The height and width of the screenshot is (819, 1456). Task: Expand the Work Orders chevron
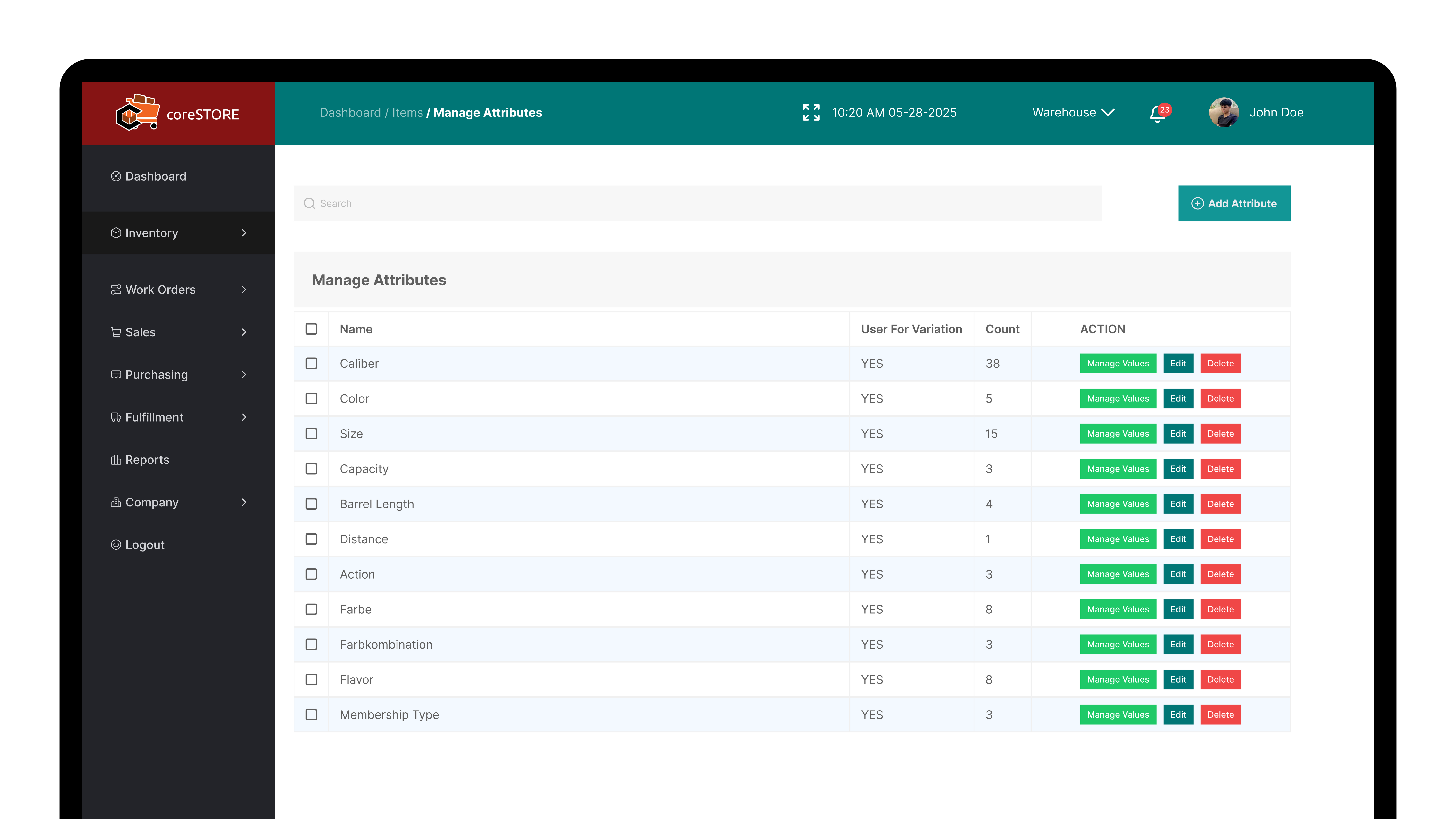coord(244,290)
